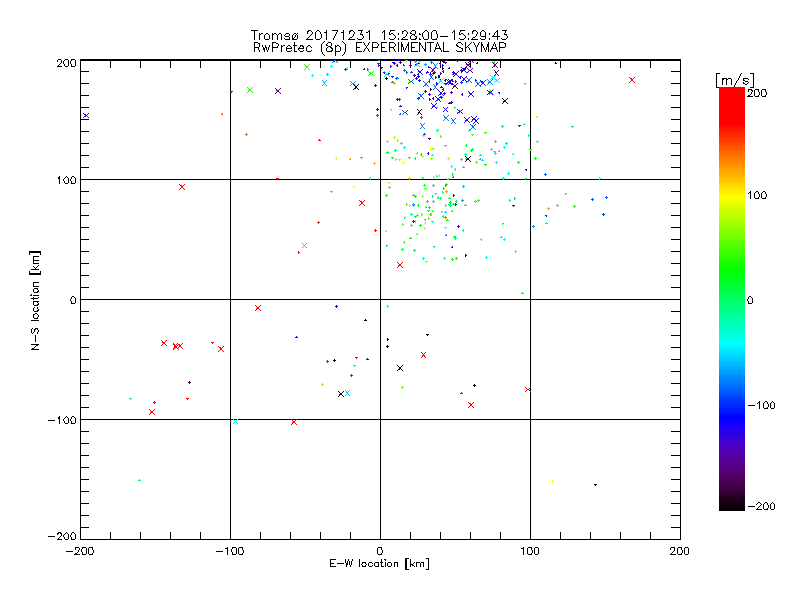Click the N-S axis tick label "-100"
Screen dimensions: 800x600
point(62,420)
